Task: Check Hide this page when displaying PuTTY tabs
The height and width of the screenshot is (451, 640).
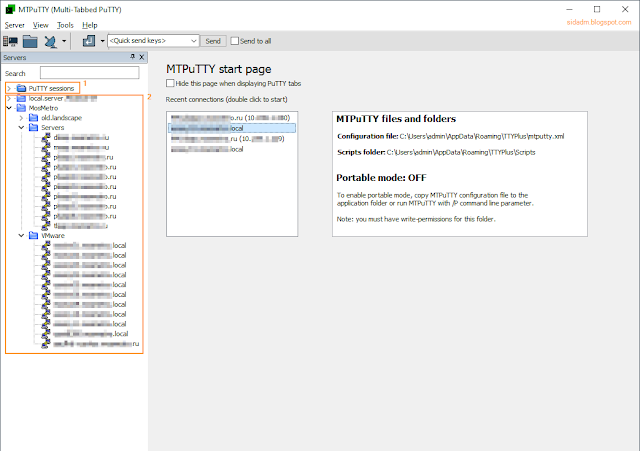Action: pyautogui.click(x=170, y=83)
